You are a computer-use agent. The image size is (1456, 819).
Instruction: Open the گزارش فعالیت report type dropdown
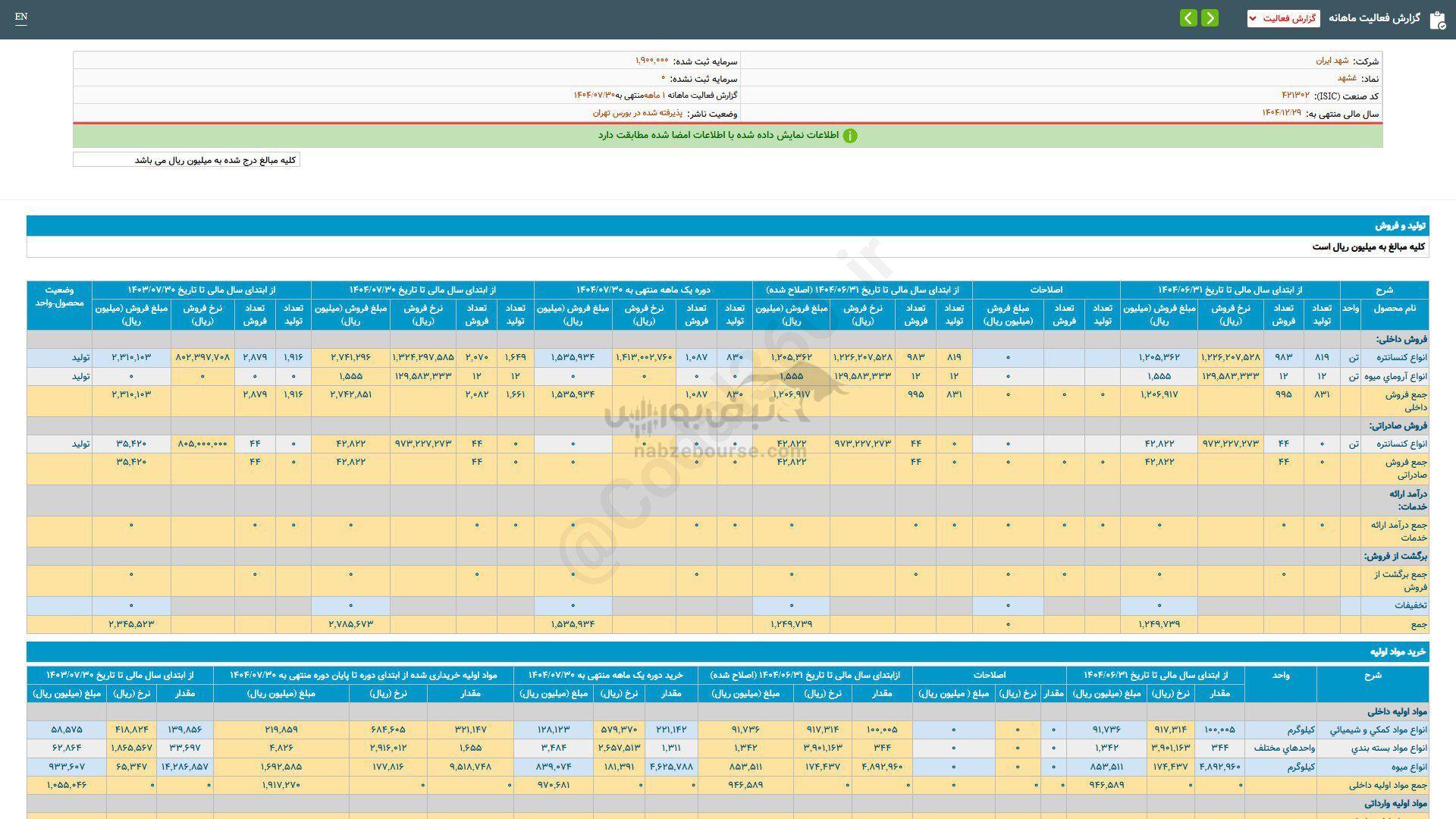pyautogui.click(x=1283, y=18)
